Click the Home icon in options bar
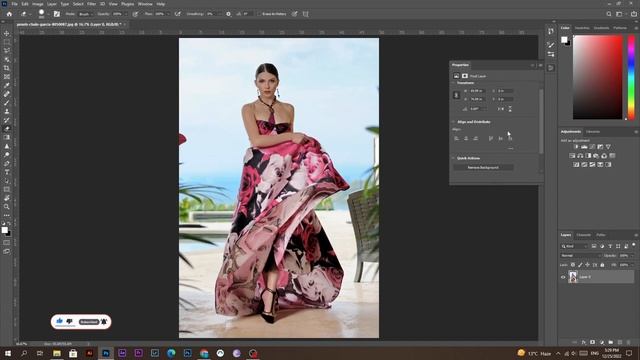 (x=9, y=14)
